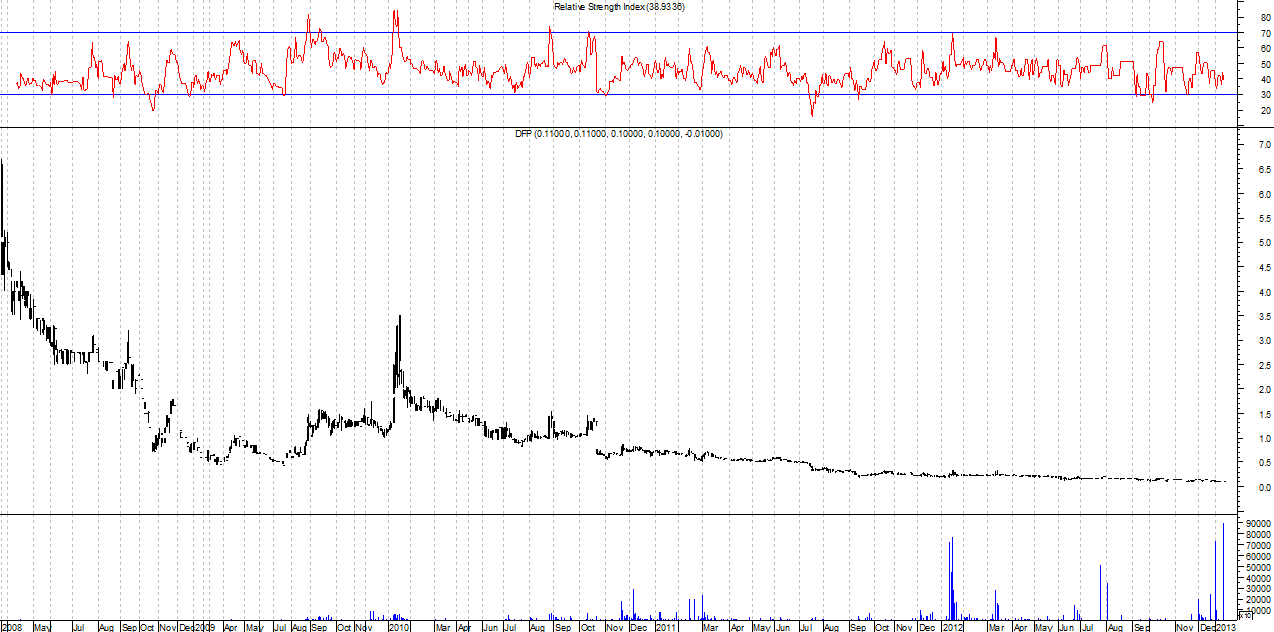This screenshot has width=1274, height=632.
Task: Click the Relative Strength Index title label
Action: click(619, 7)
